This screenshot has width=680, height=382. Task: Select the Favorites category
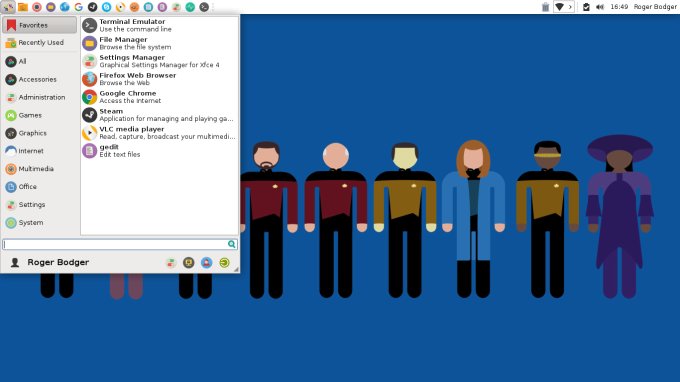click(x=39, y=25)
